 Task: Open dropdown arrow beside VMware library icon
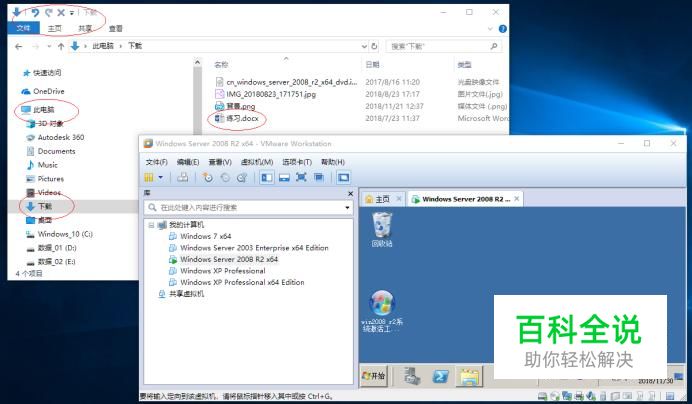click(x=161, y=177)
